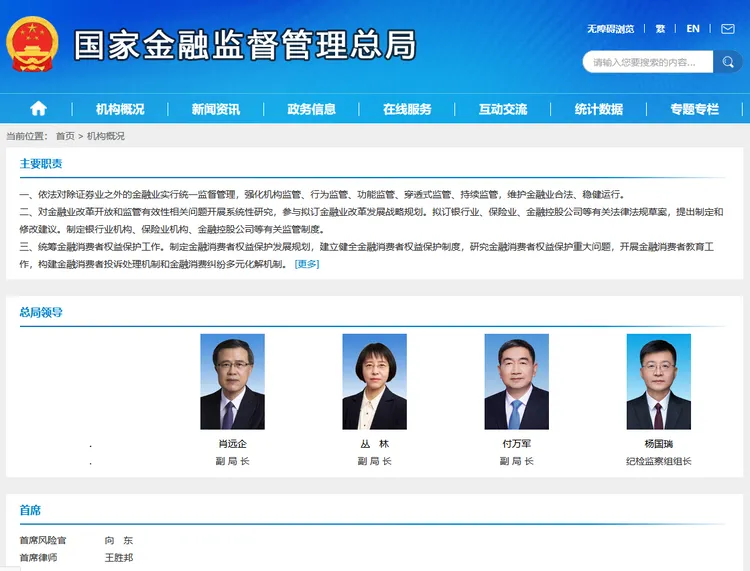Open the 机构概况 menu
The height and width of the screenshot is (571, 750).
point(120,109)
